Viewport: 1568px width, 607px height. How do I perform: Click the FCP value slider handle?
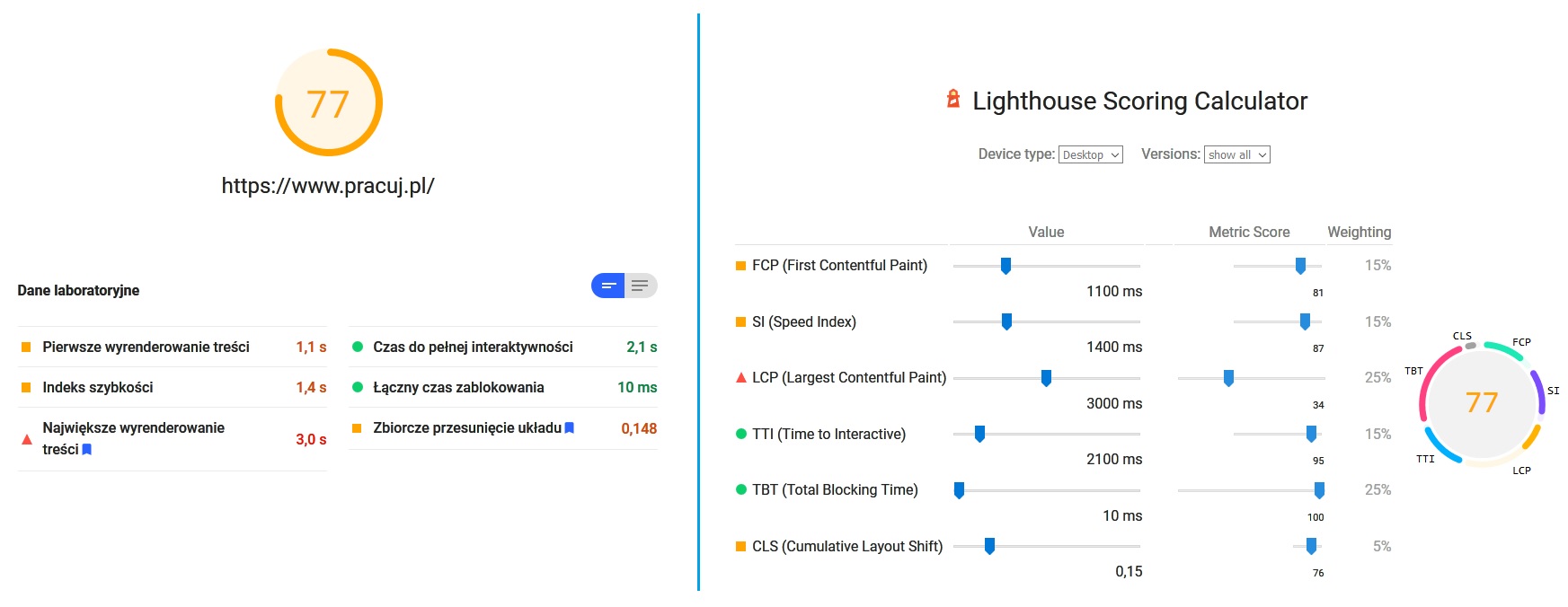tap(1005, 266)
